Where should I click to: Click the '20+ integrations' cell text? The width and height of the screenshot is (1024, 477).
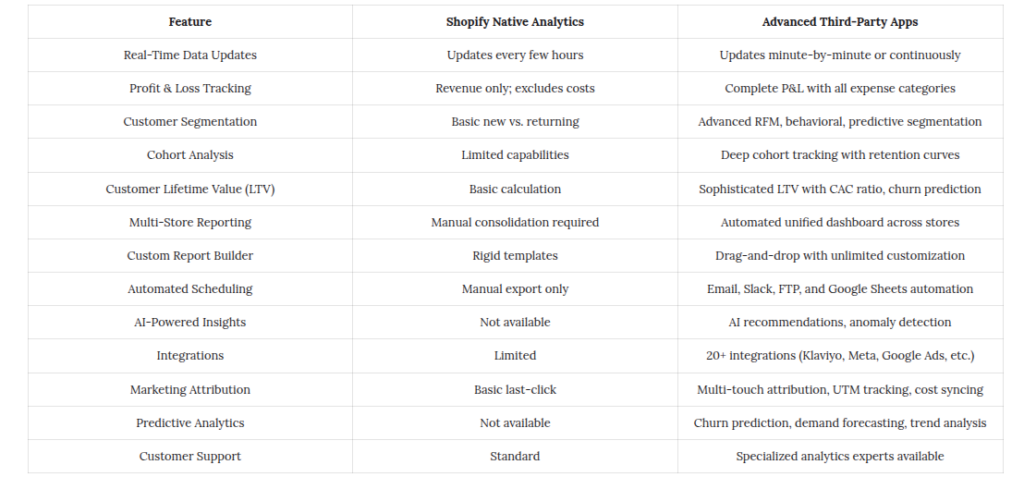(840, 355)
